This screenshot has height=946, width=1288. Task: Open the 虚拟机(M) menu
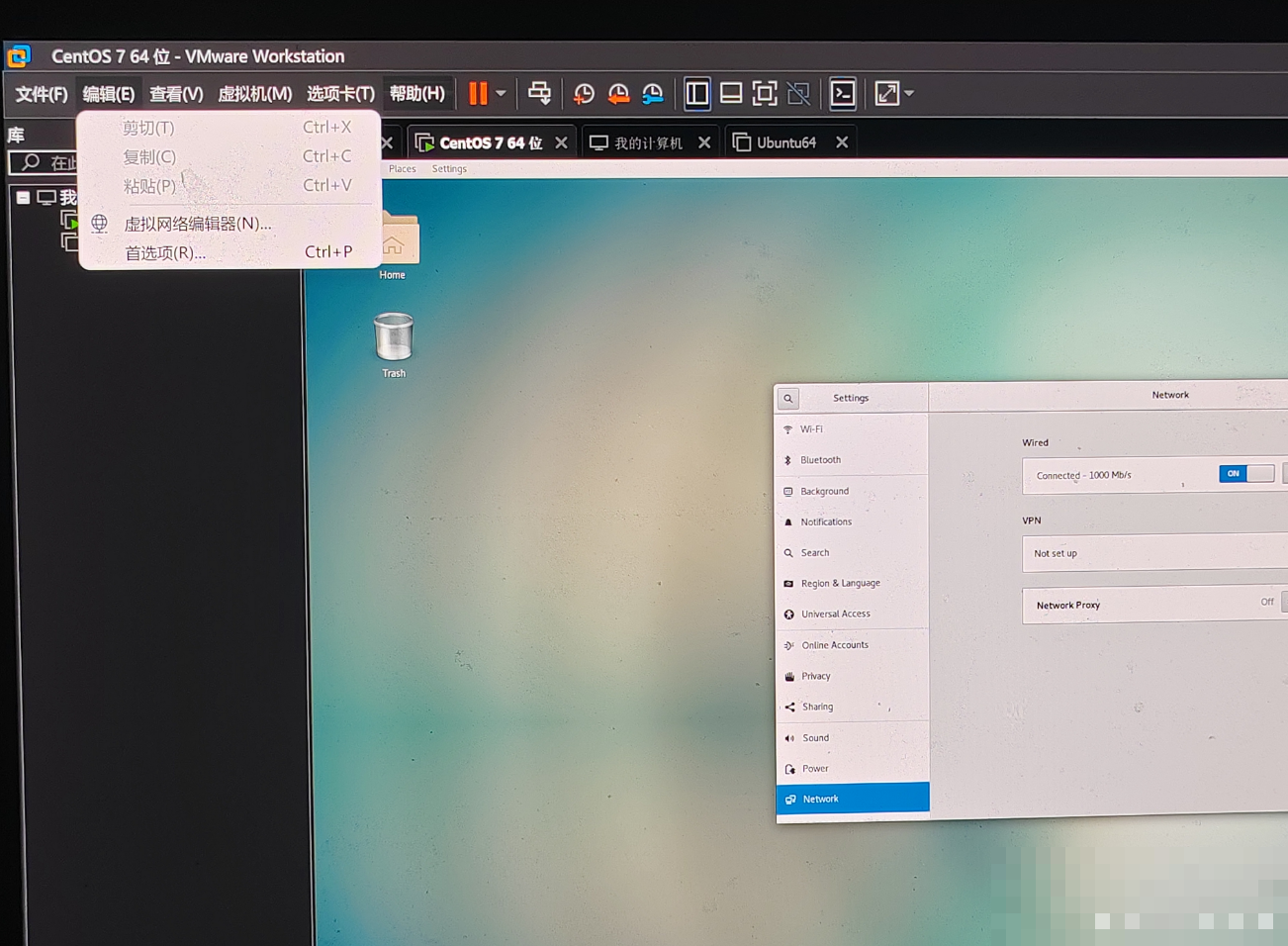click(x=254, y=94)
